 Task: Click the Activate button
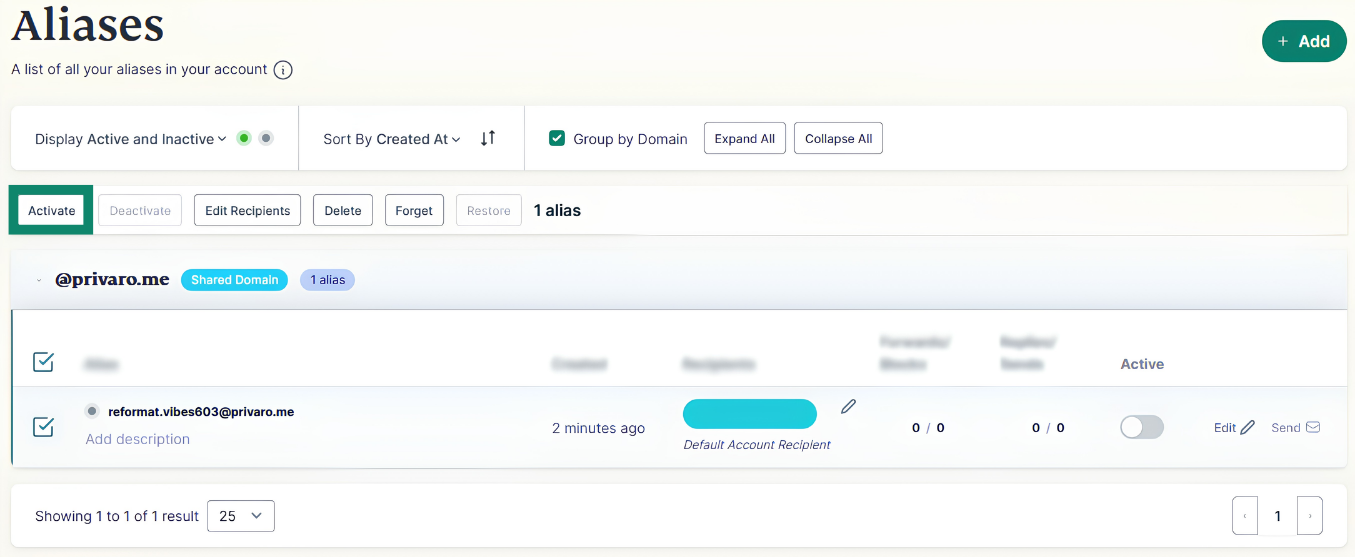coord(51,210)
